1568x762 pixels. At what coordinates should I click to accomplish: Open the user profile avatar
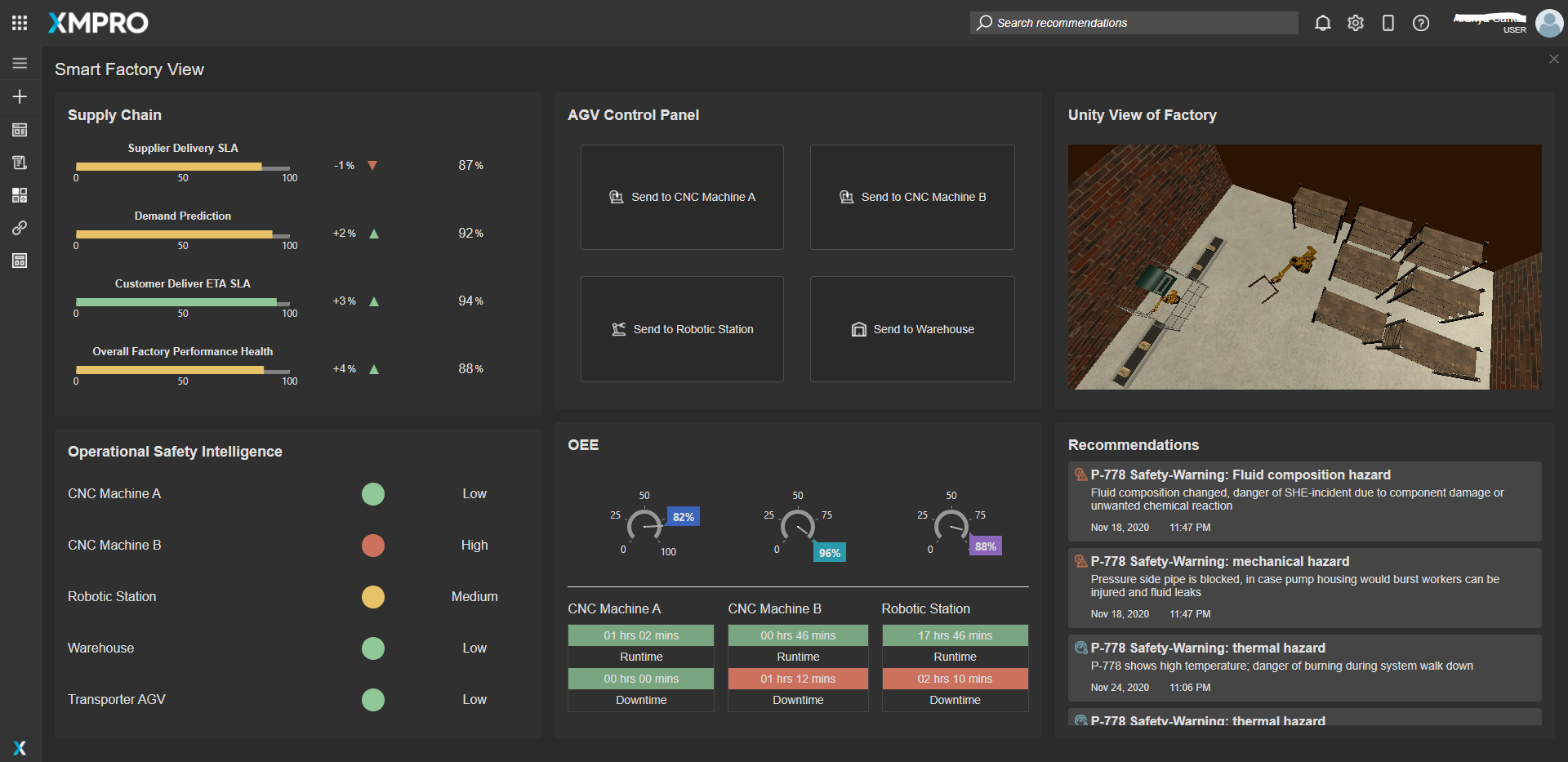point(1549,23)
